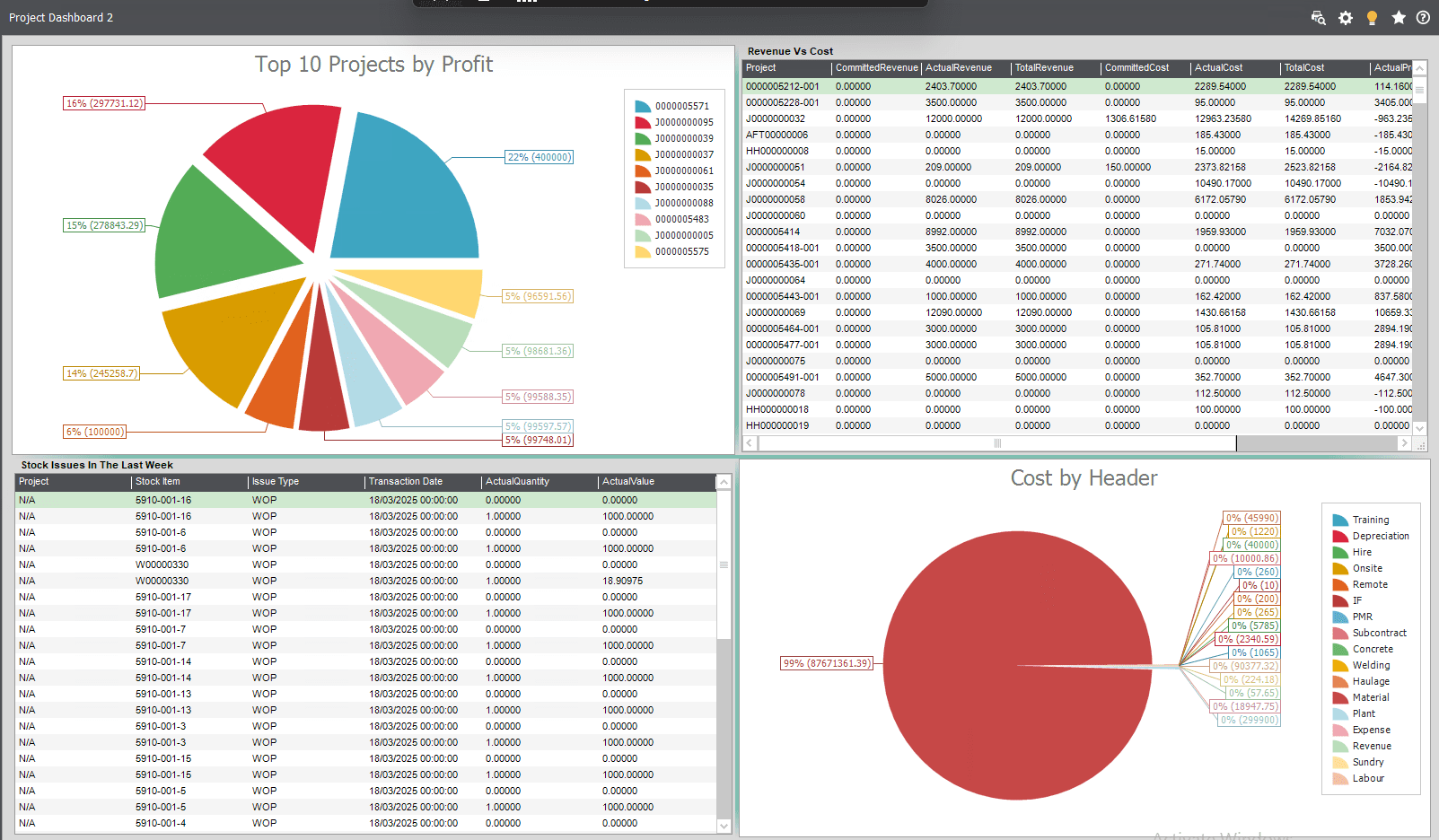This screenshot has height=840, width=1439.
Task: Select the 22% (400000) pie label
Action: [539, 157]
